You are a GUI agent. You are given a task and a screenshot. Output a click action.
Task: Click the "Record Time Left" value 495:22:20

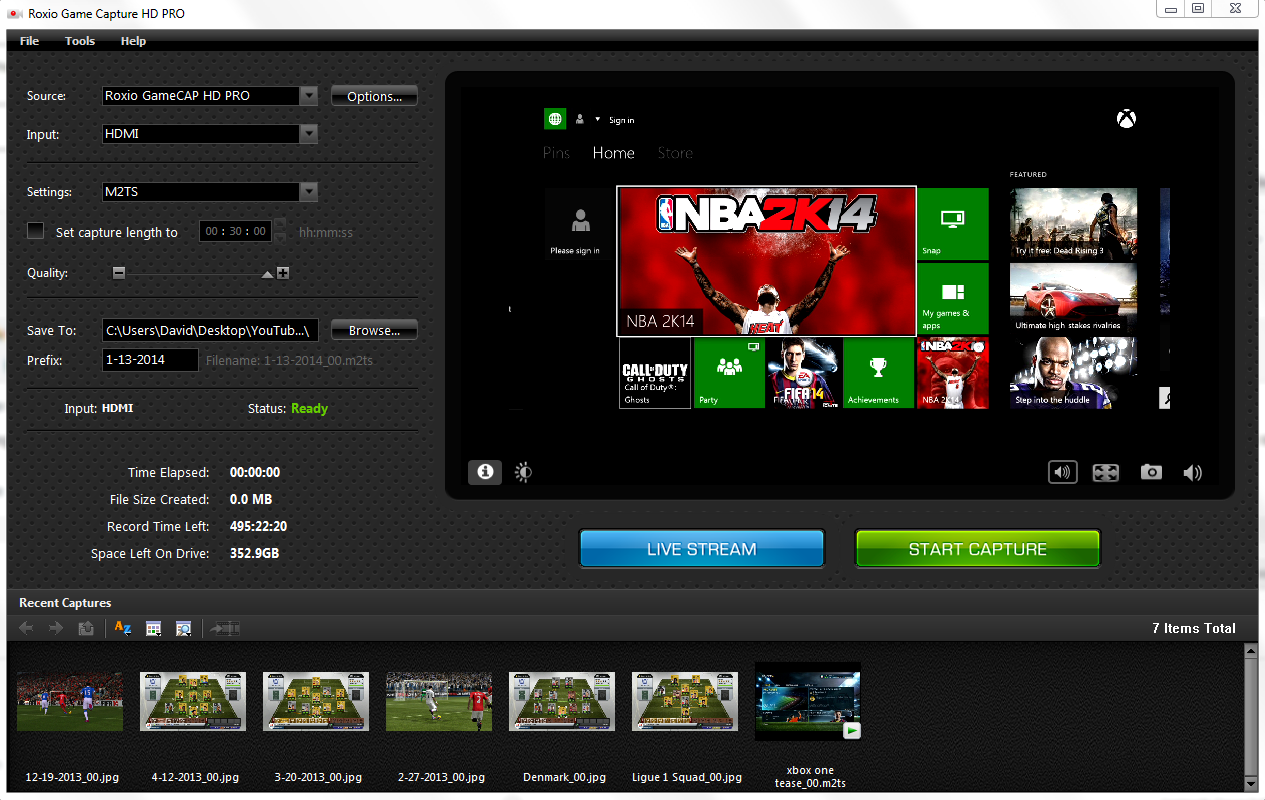click(258, 526)
